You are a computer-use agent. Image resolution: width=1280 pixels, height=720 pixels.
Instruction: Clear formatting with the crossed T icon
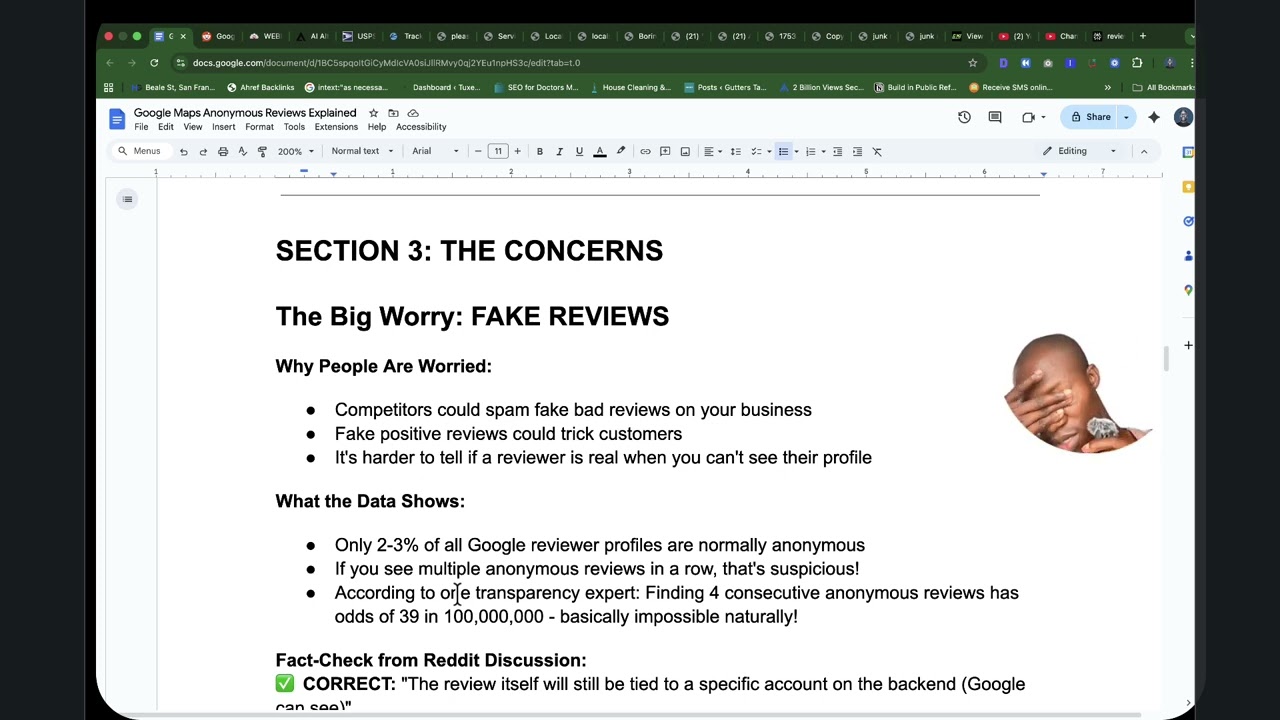(x=877, y=151)
